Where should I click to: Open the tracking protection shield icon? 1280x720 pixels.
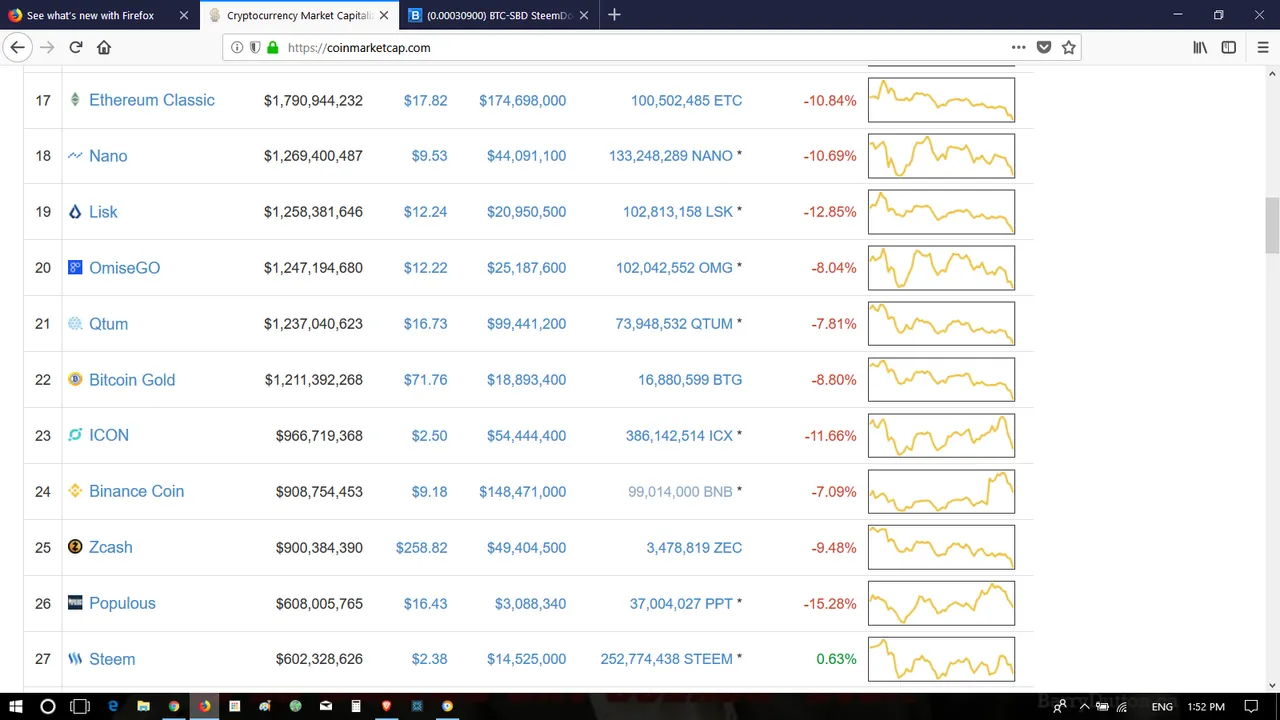(x=255, y=47)
